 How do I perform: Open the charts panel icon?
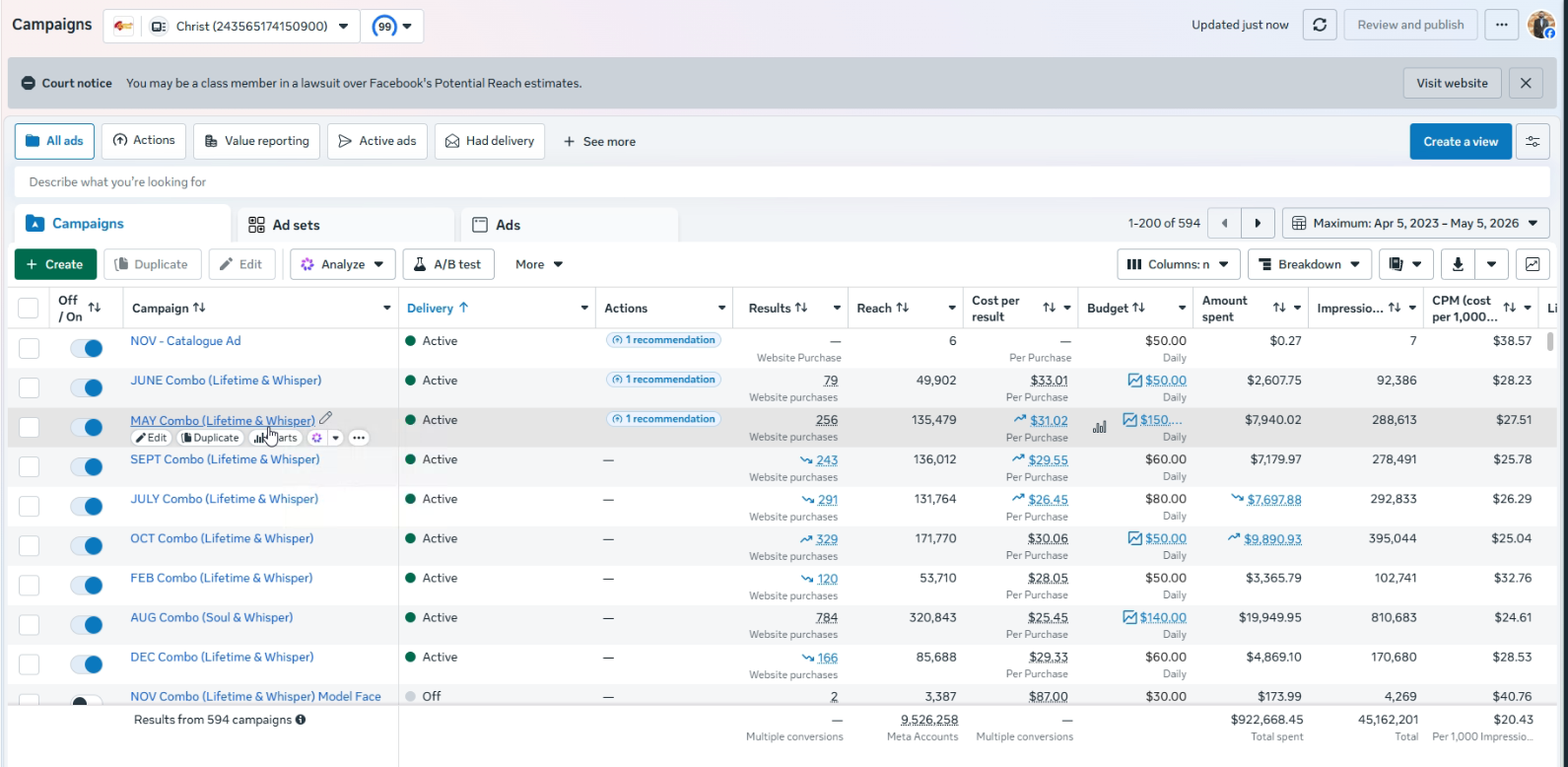point(1533,264)
